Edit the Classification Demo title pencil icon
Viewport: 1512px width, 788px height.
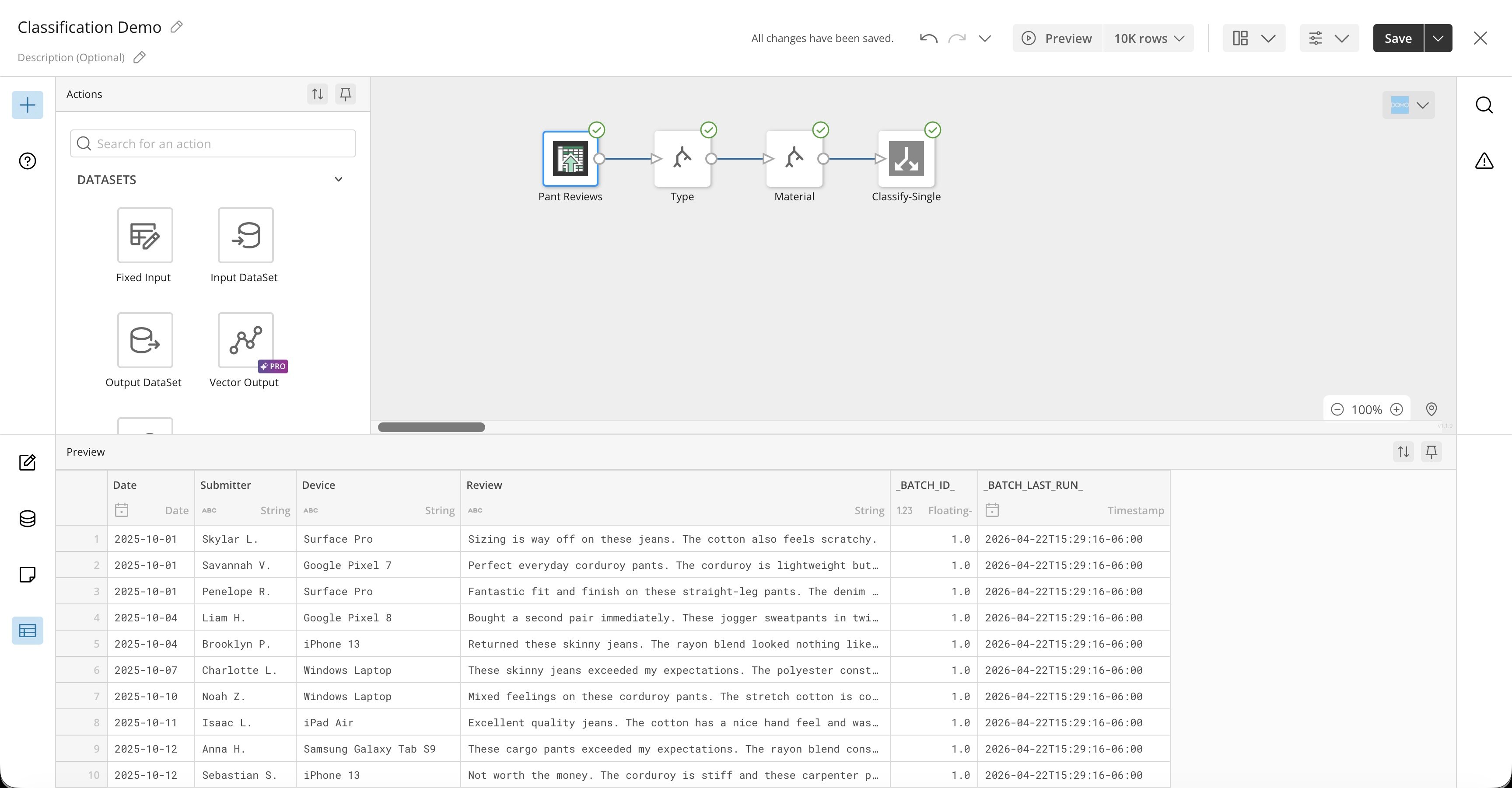(177, 27)
